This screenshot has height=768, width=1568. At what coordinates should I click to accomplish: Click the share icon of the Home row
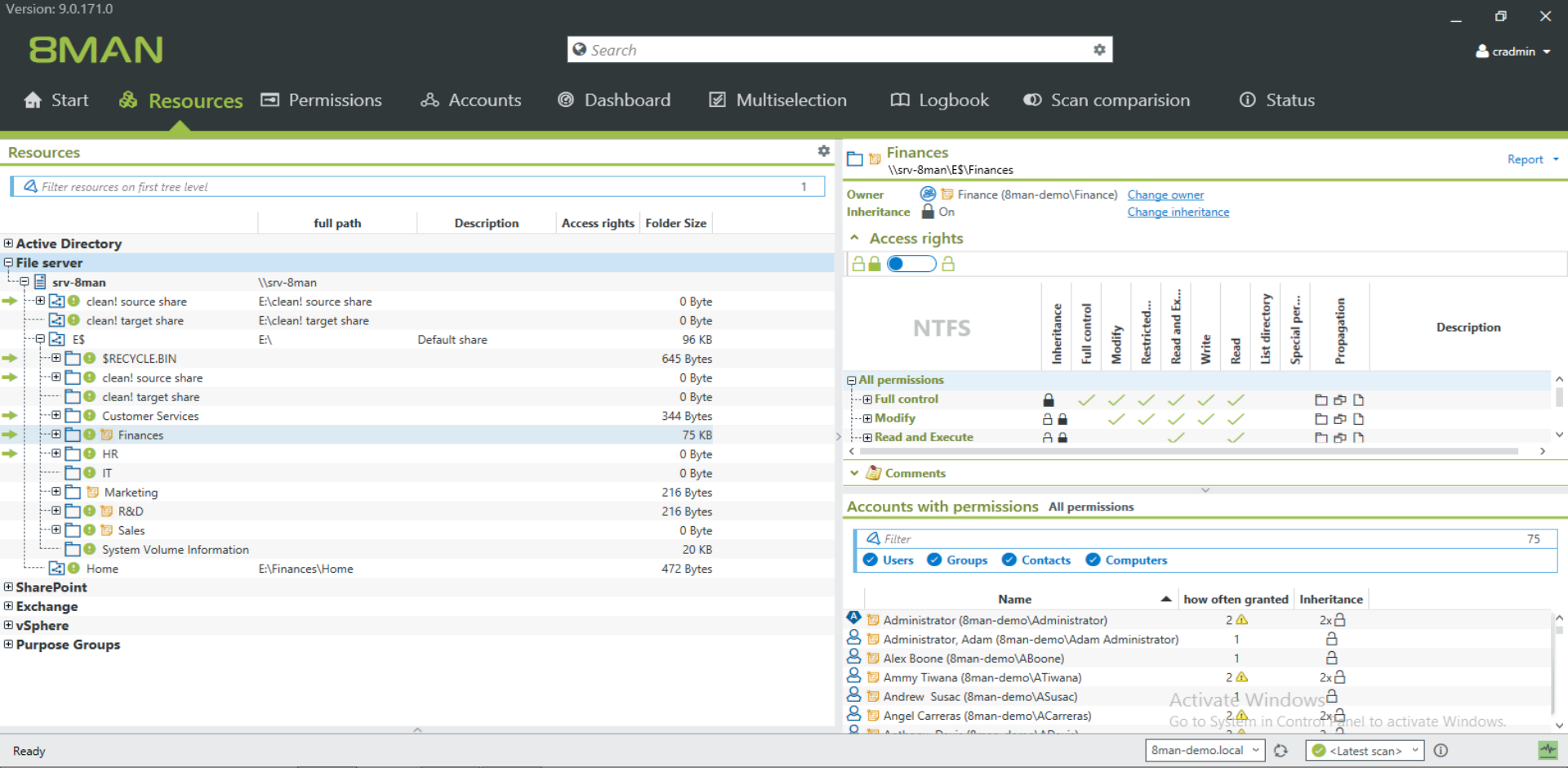pos(56,568)
